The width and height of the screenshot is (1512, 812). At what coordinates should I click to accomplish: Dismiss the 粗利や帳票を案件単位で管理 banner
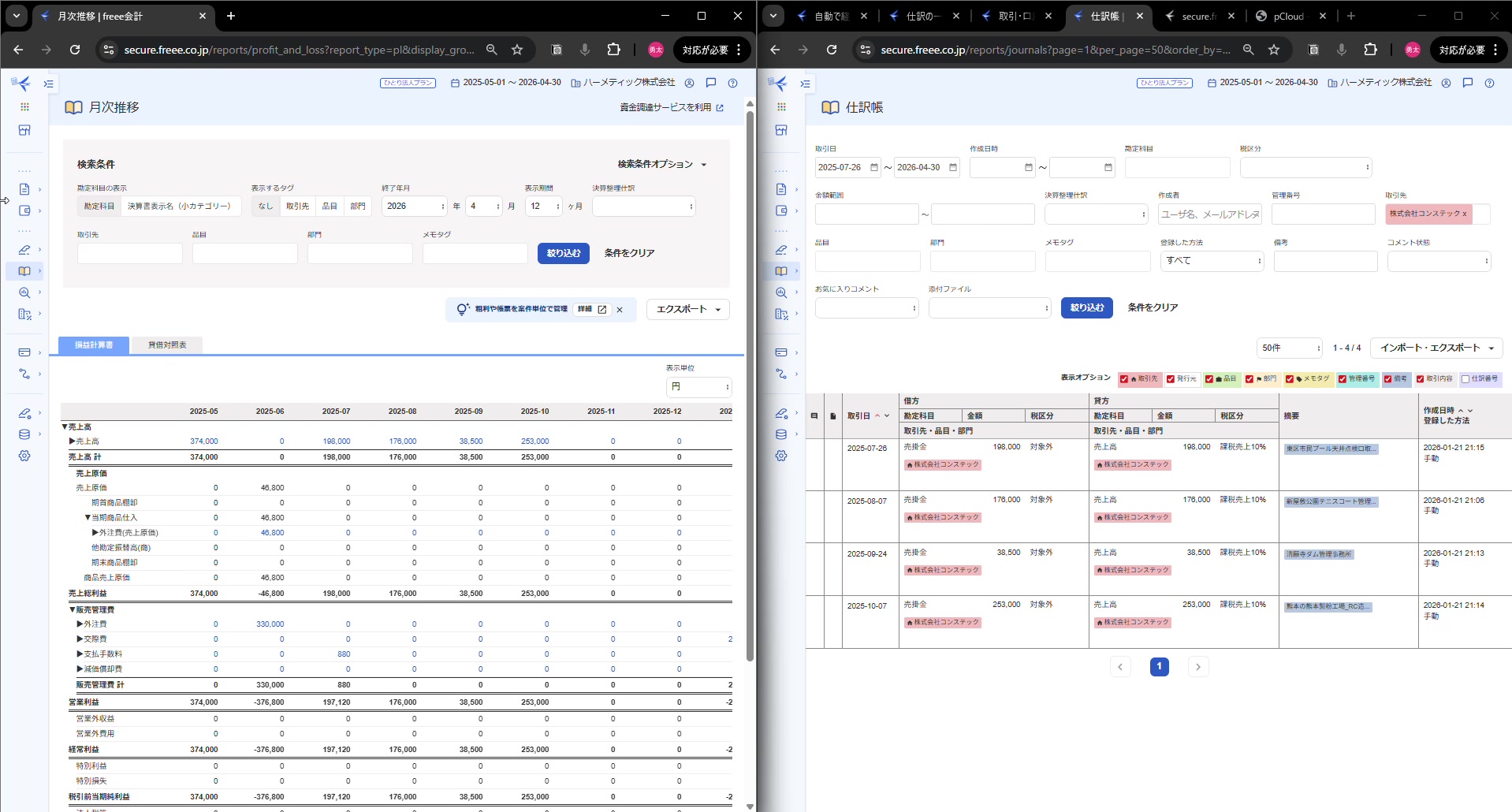click(x=620, y=310)
